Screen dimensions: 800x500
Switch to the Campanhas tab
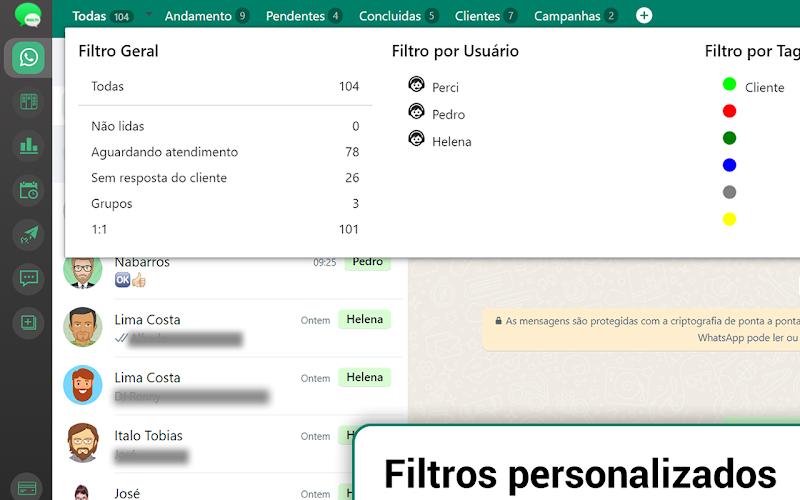[576, 16]
